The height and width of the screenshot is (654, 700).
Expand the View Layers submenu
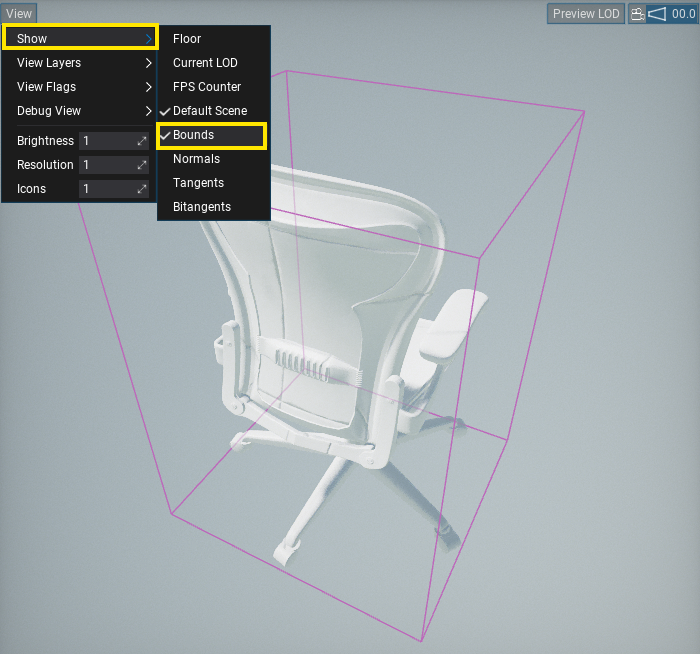(x=80, y=63)
